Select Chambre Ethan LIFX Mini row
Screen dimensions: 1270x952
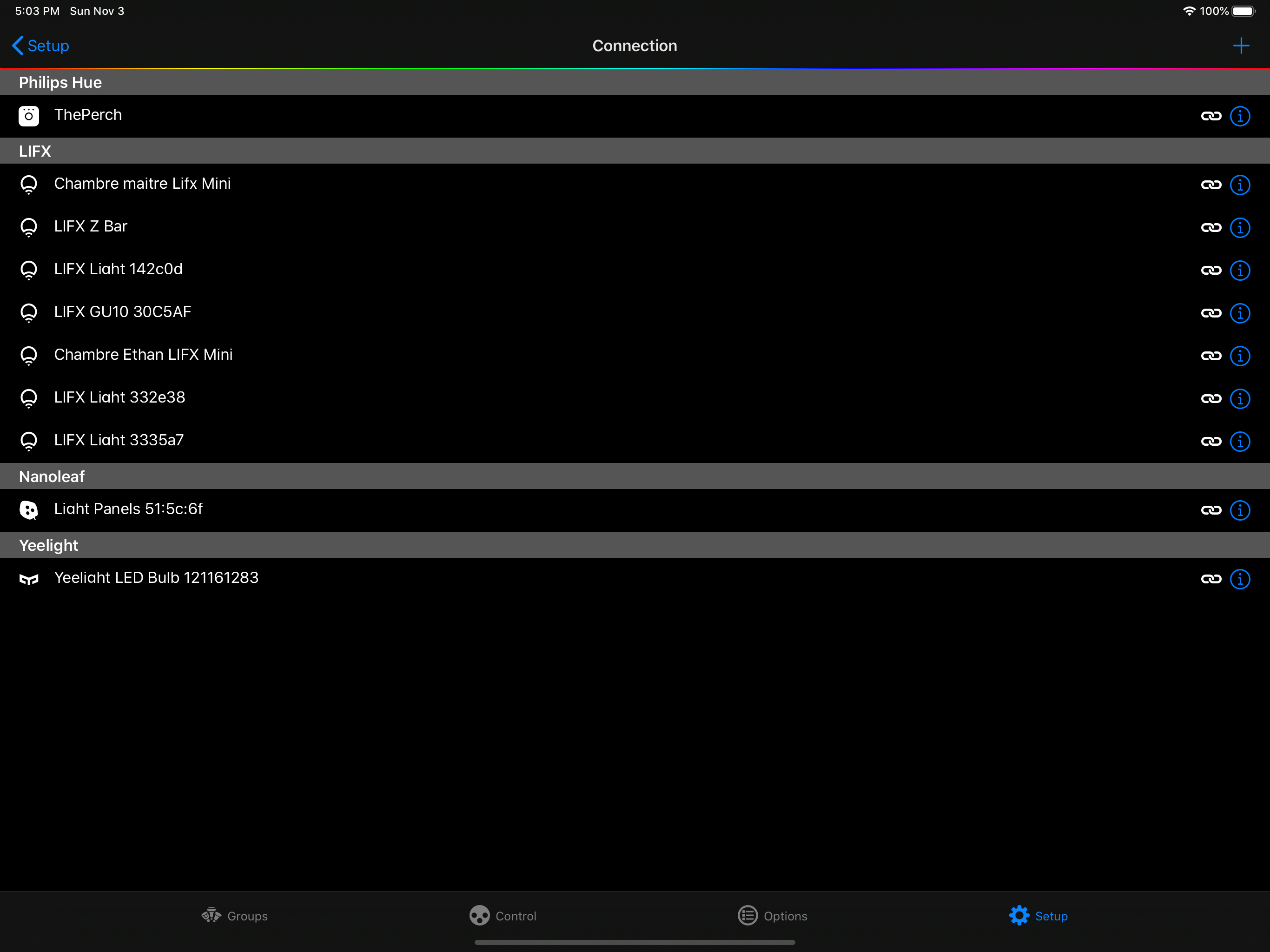635,356
